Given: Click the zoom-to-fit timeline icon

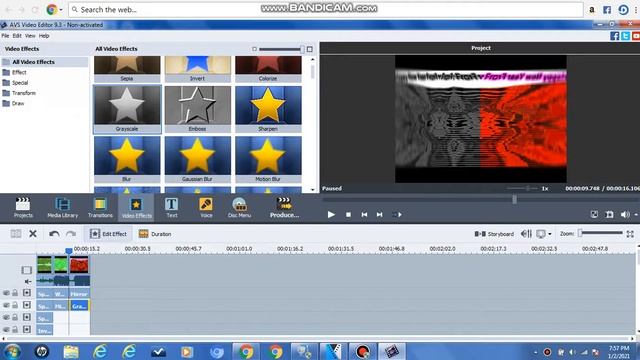Looking at the screenshot, I should [x=630, y=233].
